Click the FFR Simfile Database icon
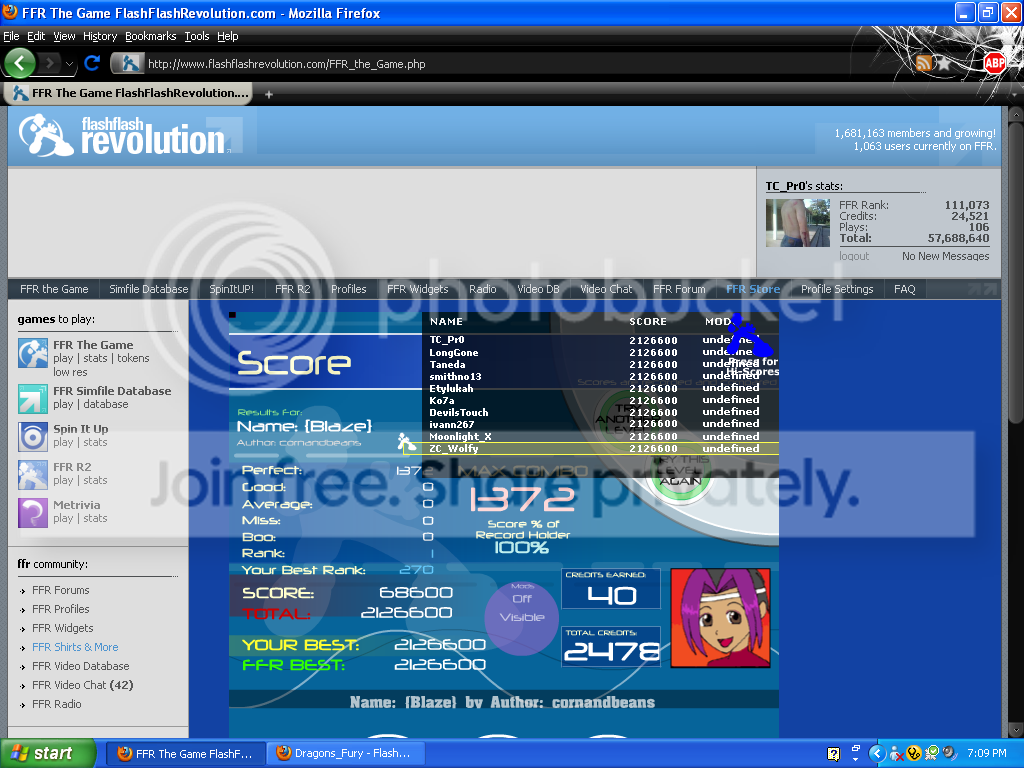The width and height of the screenshot is (1024, 768). click(x=32, y=398)
